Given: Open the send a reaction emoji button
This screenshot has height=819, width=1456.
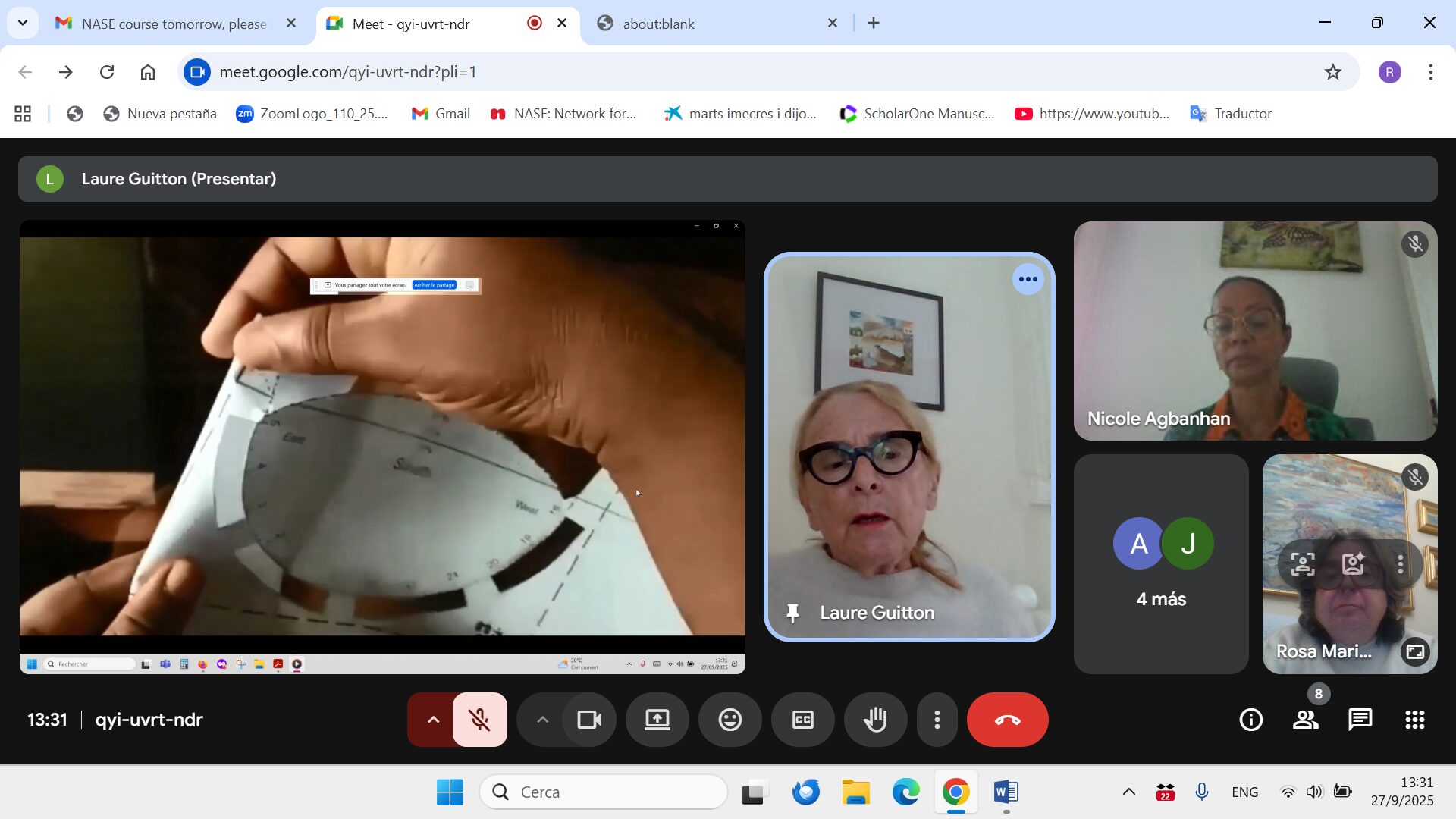Looking at the screenshot, I should click(x=730, y=720).
